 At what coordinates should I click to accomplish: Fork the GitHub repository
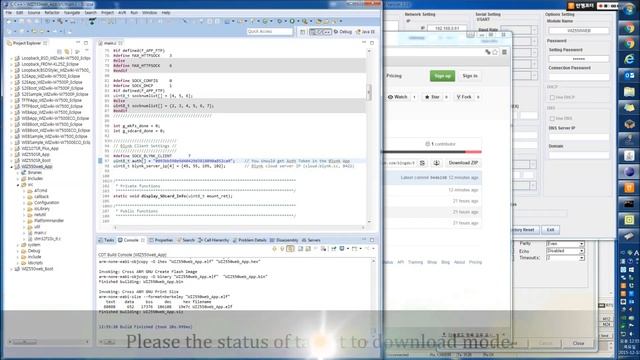click(464, 97)
